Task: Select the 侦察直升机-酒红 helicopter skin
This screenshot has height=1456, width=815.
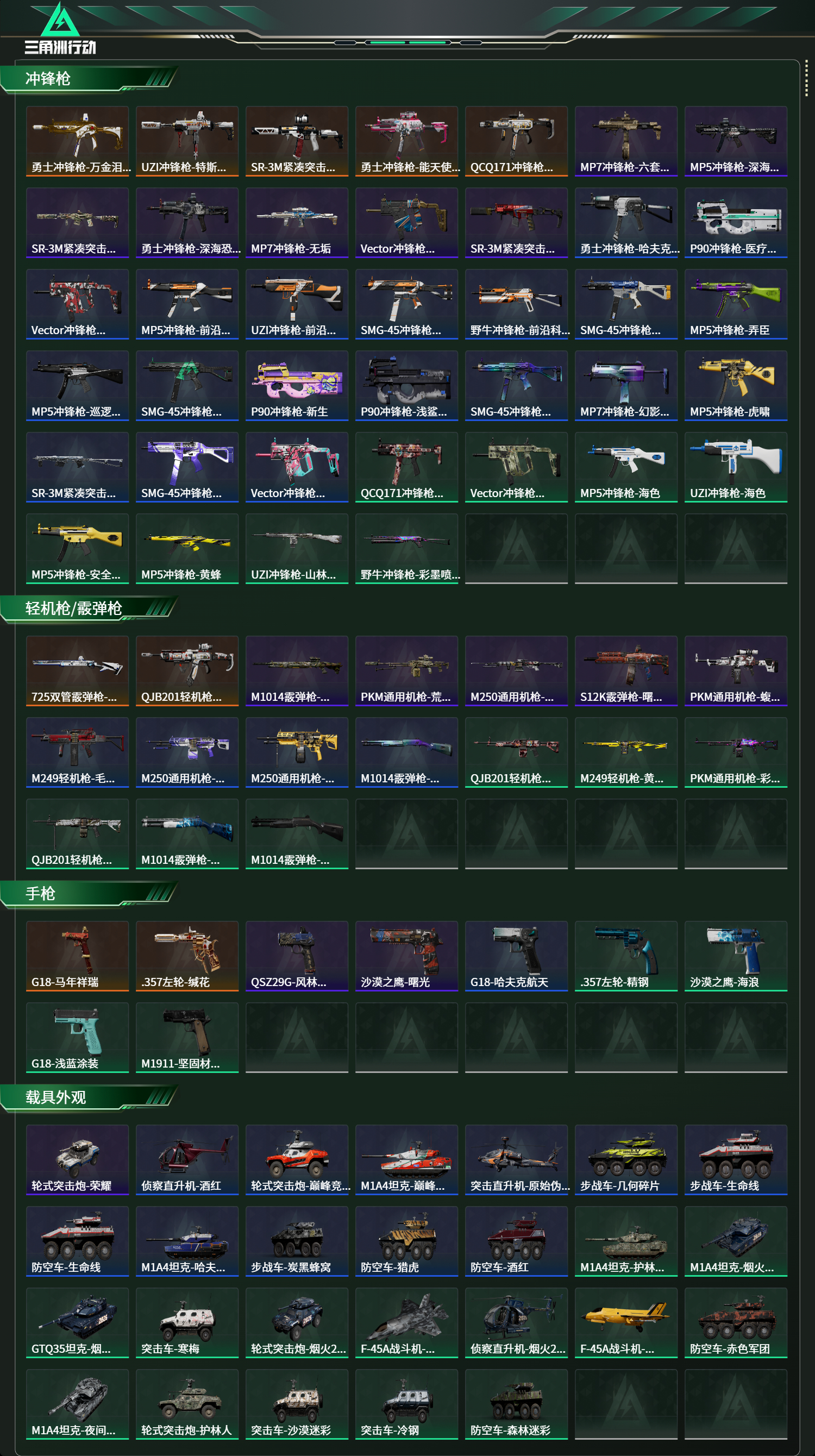Action: point(187,1159)
